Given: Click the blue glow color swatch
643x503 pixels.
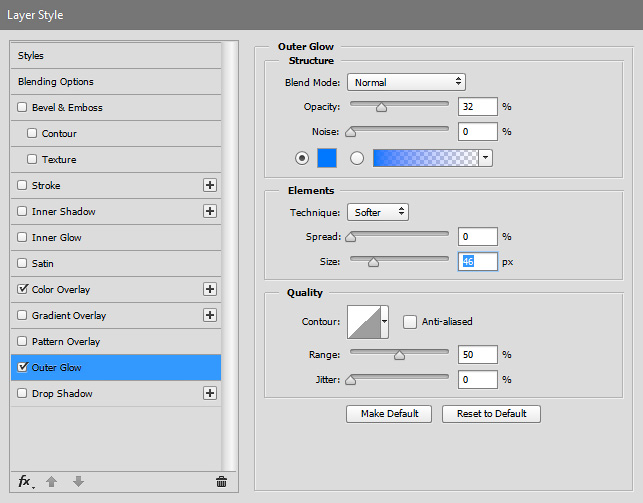Looking at the screenshot, I should pyautogui.click(x=327, y=158).
